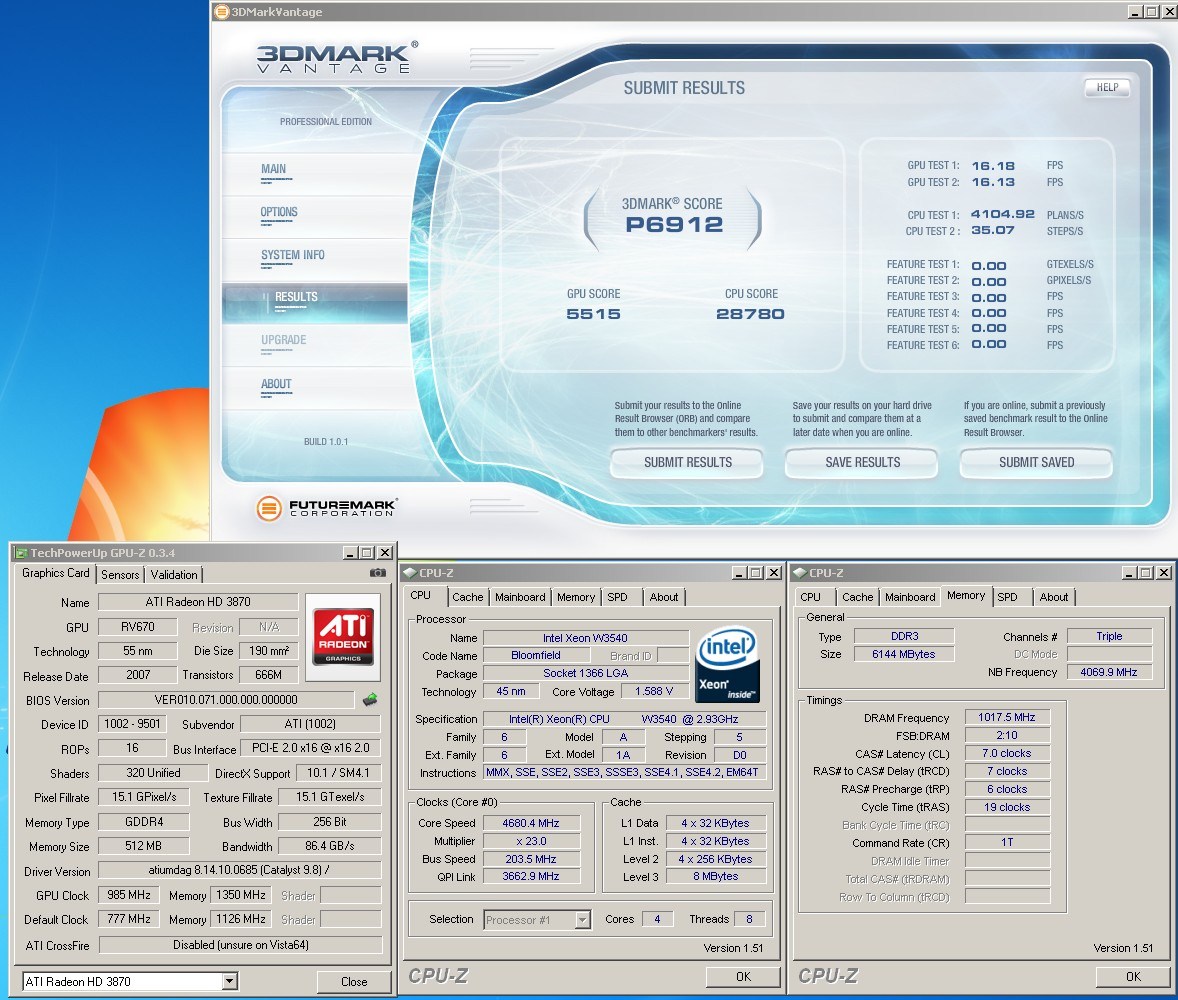Open the GPU selection dropdown in GPU-Z
Viewport: 1178px width, 1000px height.
[230, 980]
